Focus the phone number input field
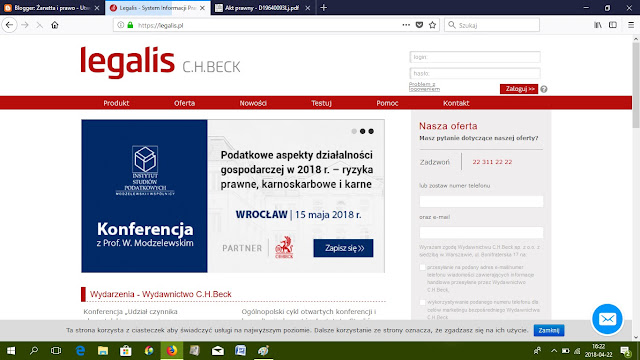Viewport: 640px width, 360px height. pyautogui.click(x=481, y=201)
